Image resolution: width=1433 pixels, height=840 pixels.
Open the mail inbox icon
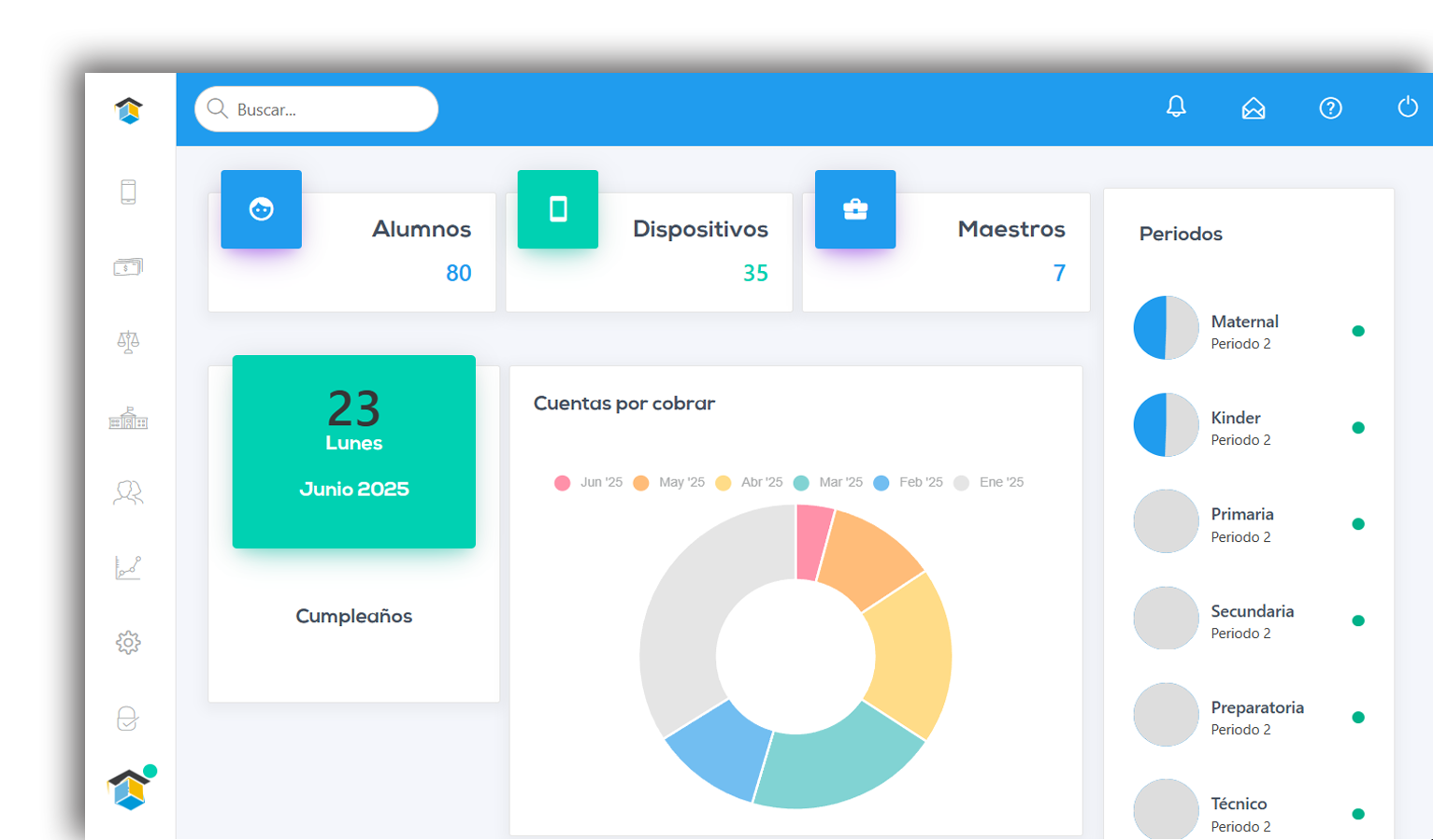[x=1254, y=108]
